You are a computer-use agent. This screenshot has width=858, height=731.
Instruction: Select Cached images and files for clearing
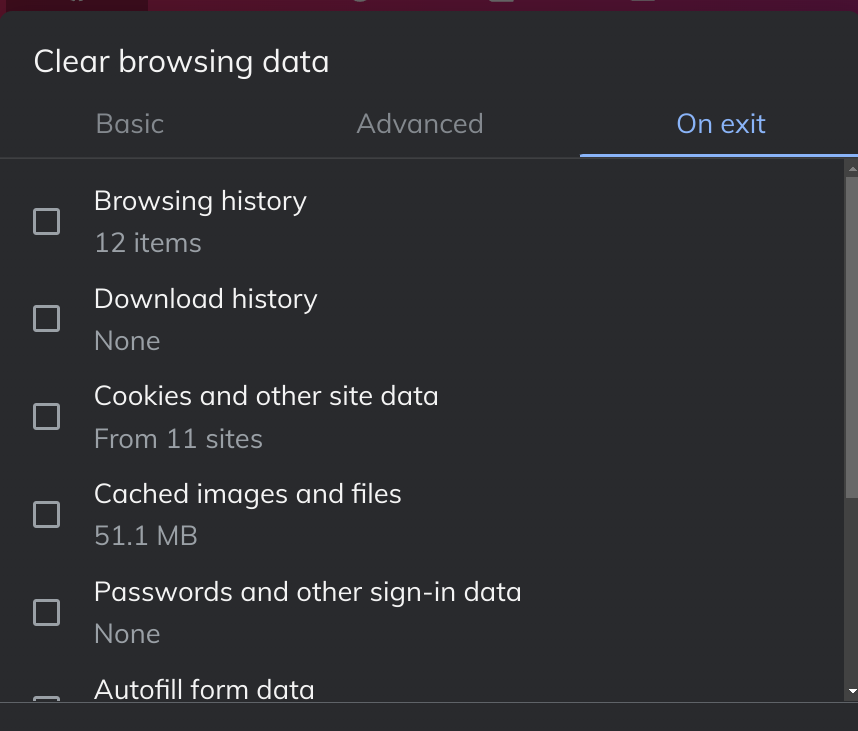(46, 514)
